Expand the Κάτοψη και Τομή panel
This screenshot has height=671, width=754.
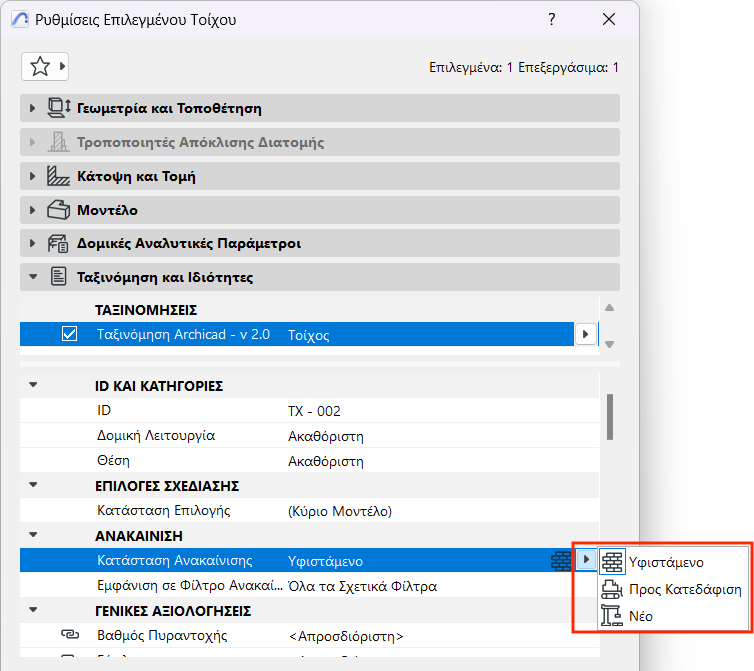point(32,176)
